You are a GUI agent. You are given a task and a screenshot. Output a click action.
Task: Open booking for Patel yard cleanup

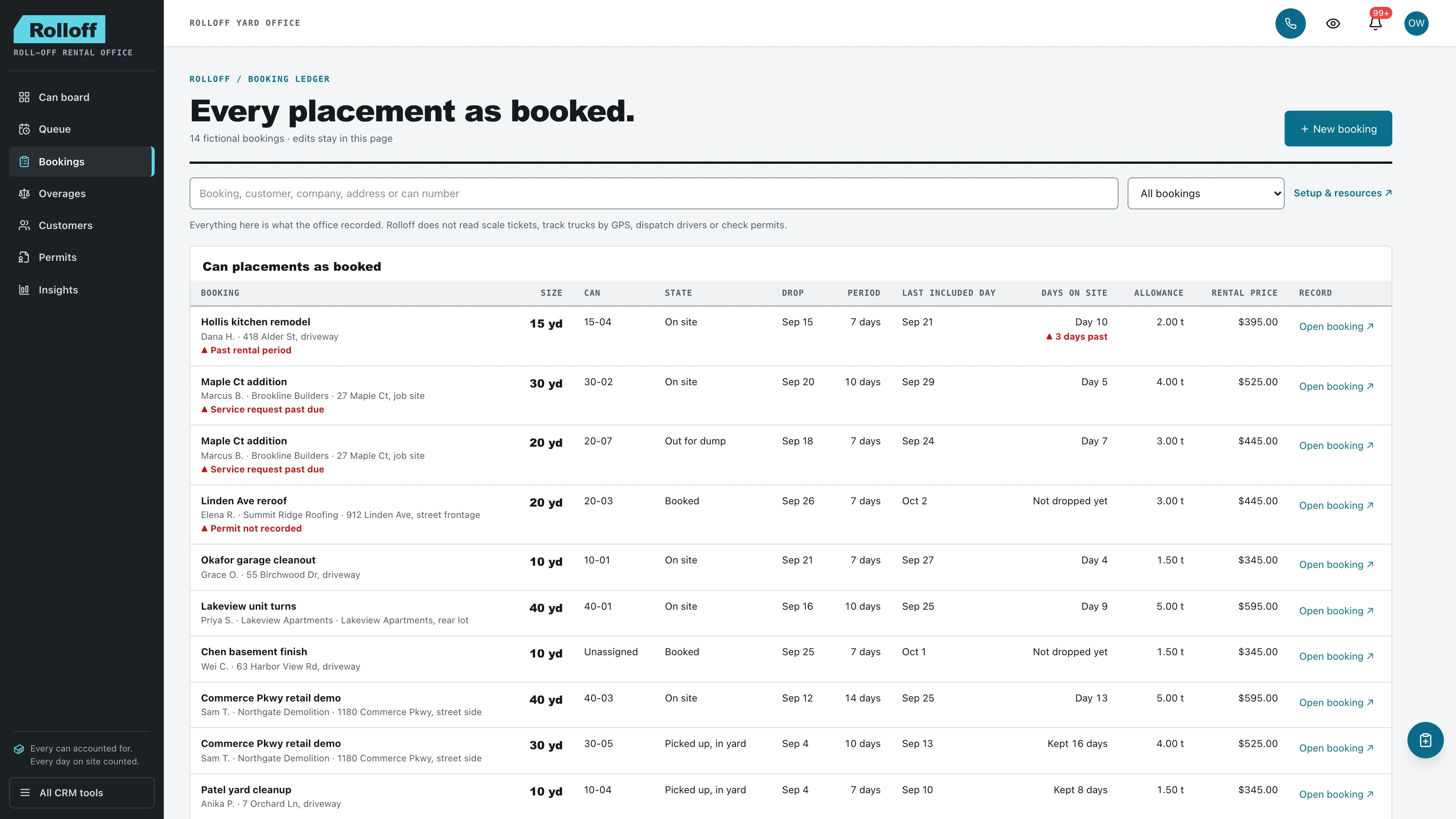[x=1336, y=794]
